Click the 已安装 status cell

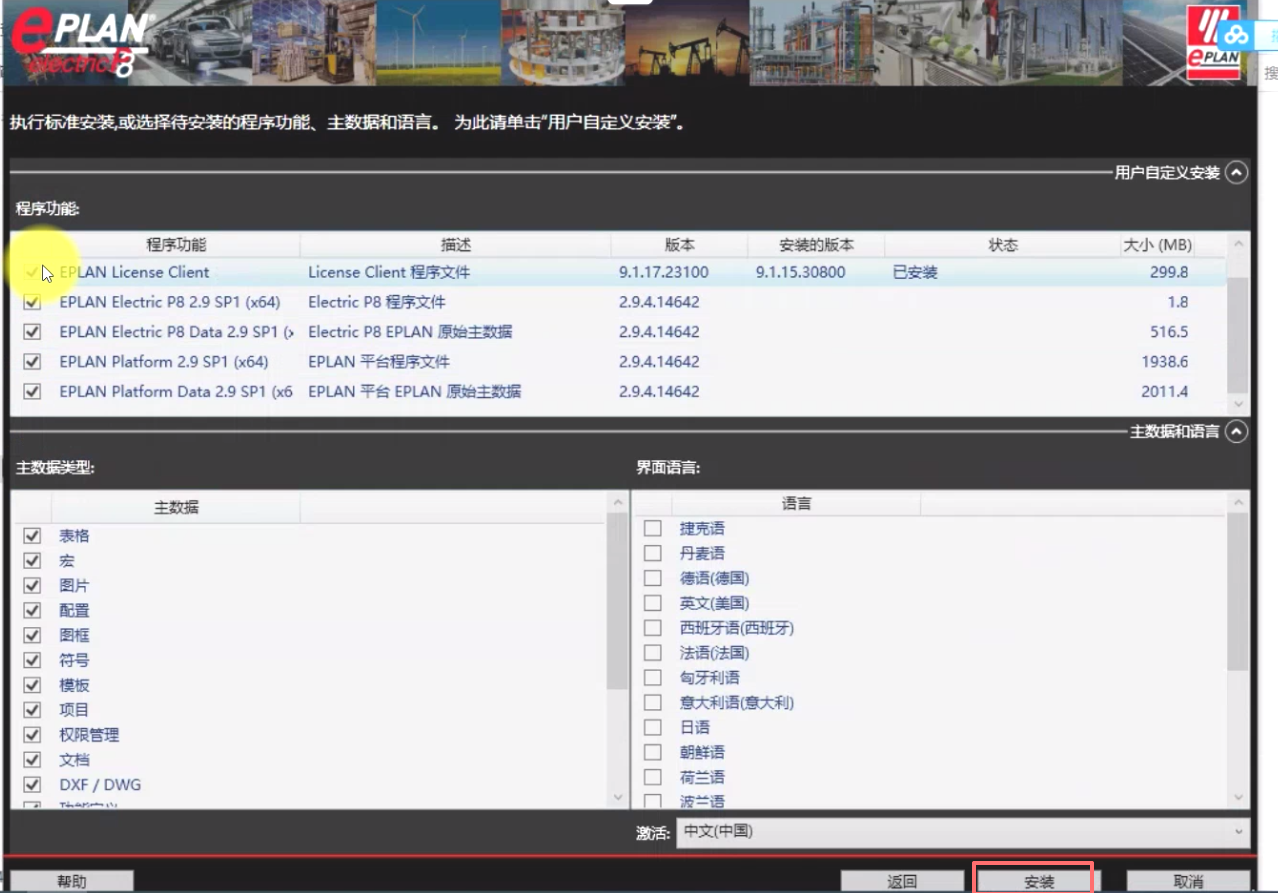[x=915, y=272]
